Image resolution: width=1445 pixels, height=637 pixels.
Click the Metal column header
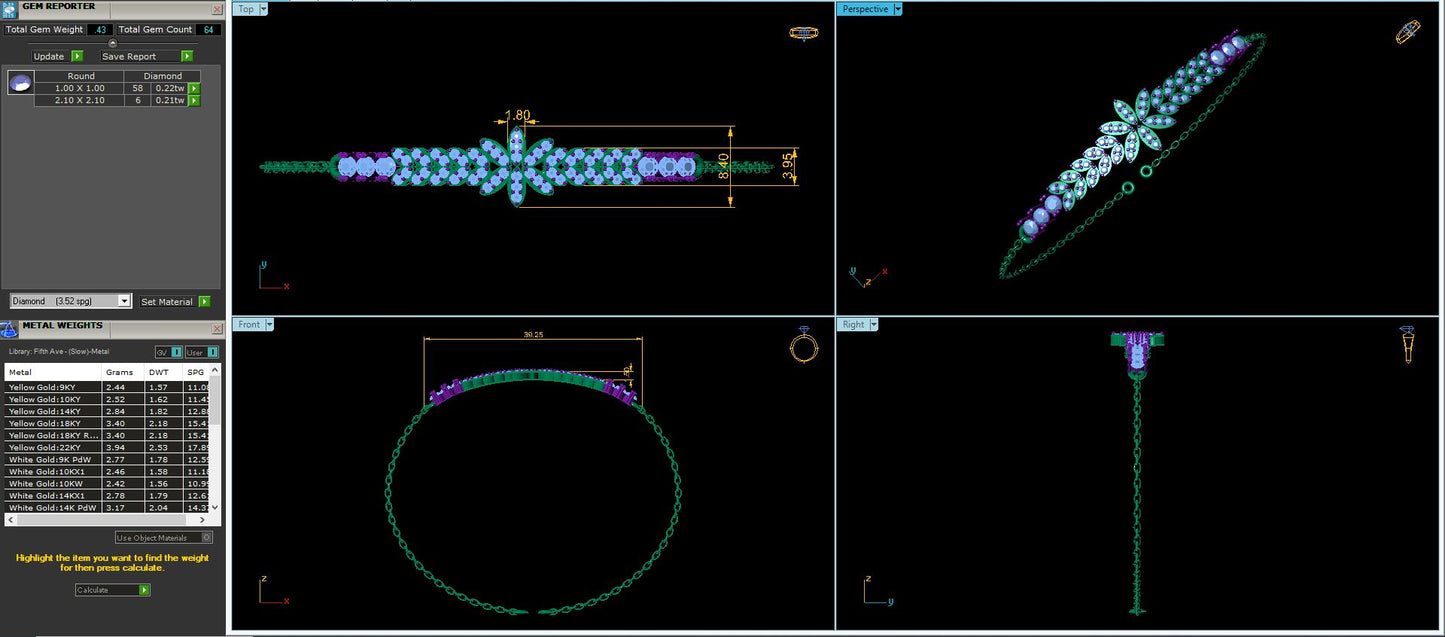(x=53, y=372)
